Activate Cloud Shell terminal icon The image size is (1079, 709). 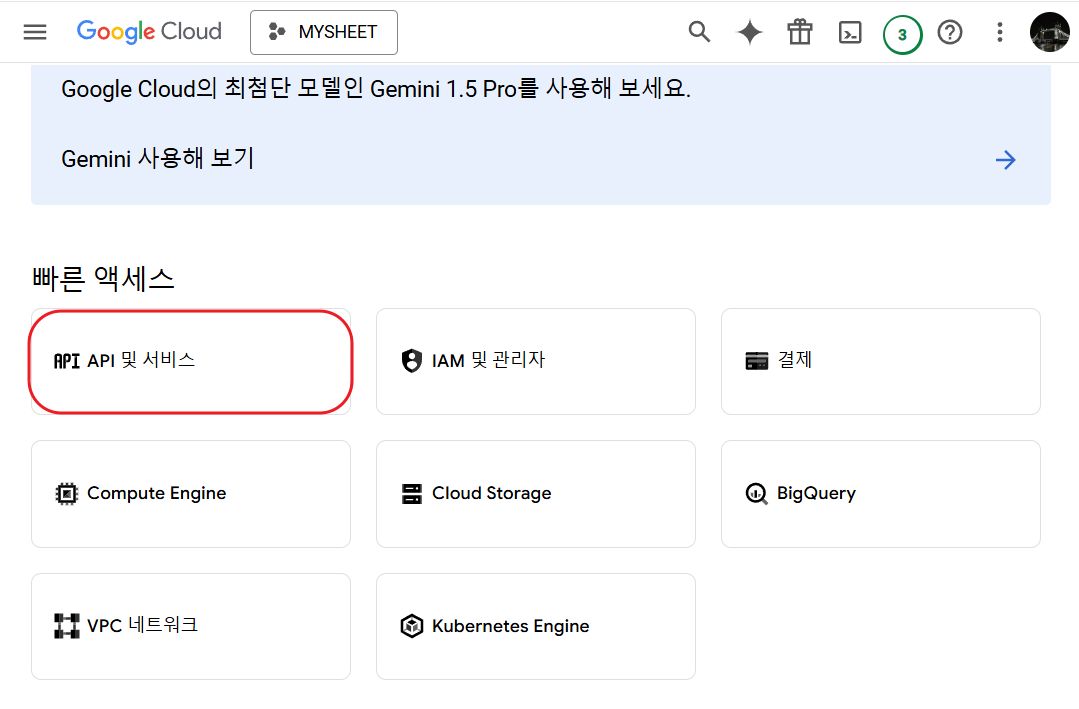coord(850,32)
